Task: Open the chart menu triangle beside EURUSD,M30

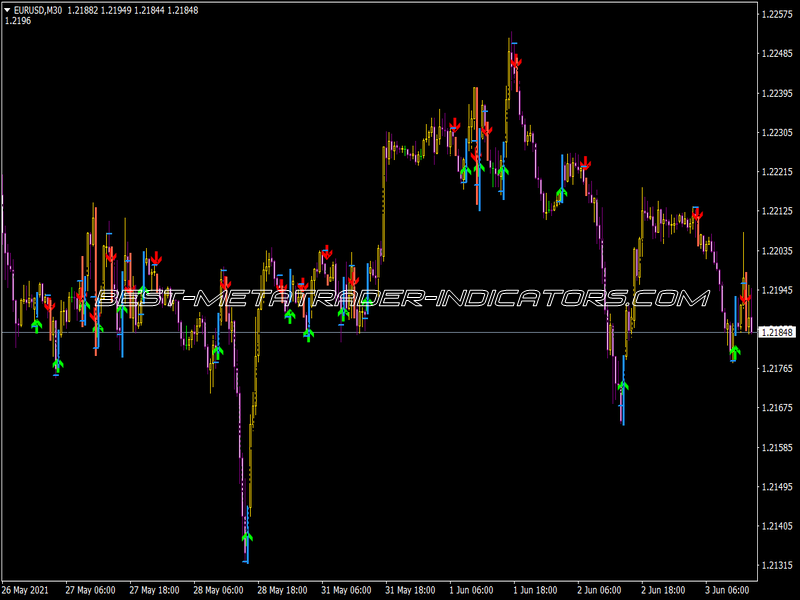Action: 8,10
